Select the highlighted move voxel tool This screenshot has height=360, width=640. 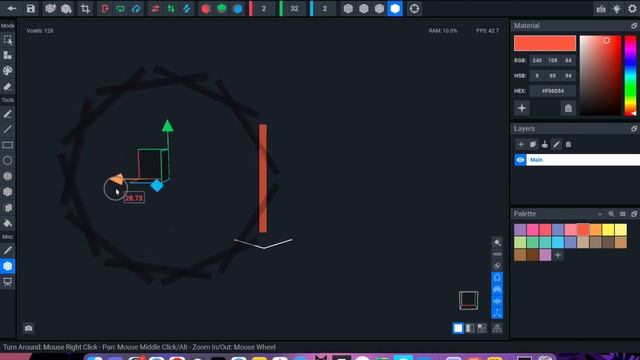[7, 266]
